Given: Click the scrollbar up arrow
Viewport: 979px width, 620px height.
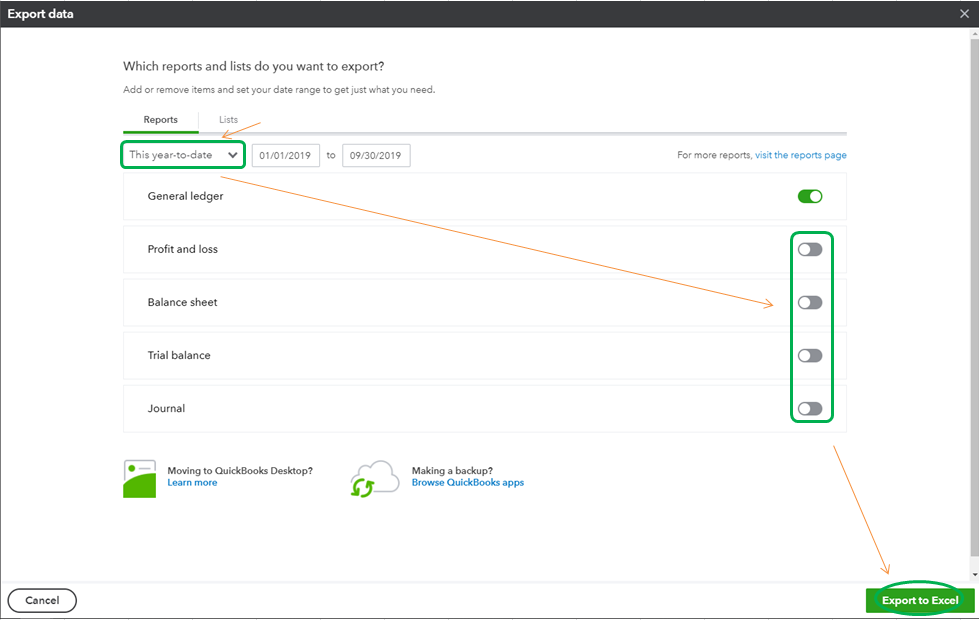Looking at the screenshot, I should coord(975,34).
